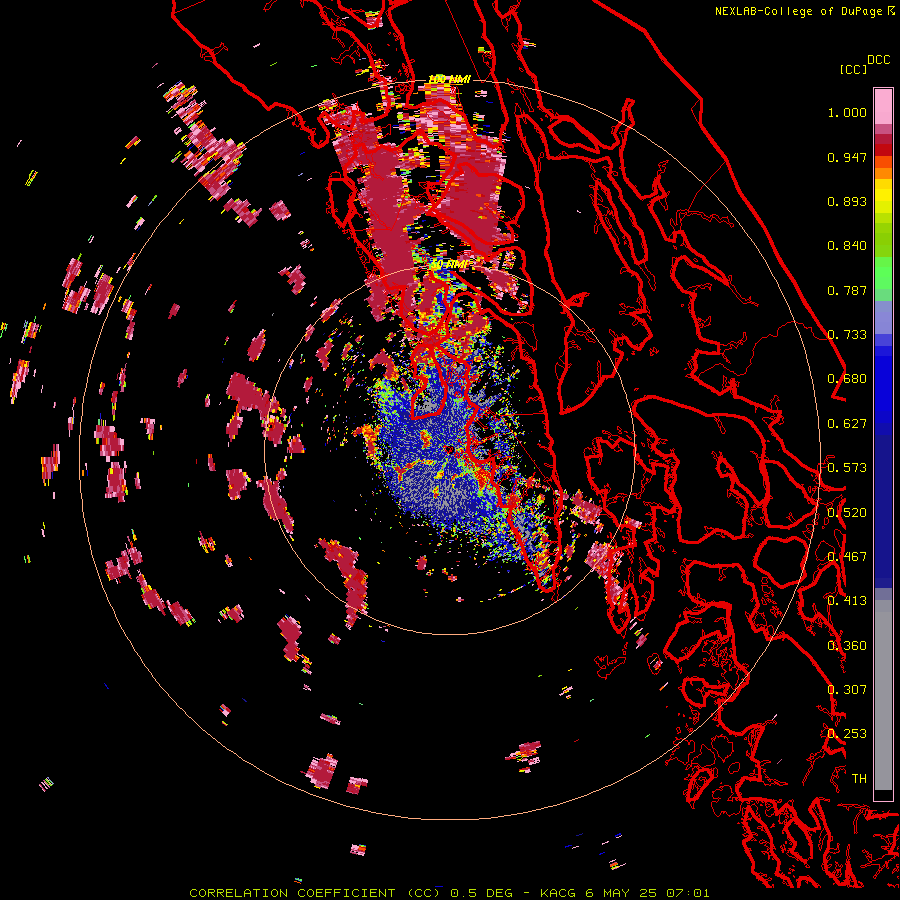
Task: Click the 0.787 scale value label
Action: (847, 290)
